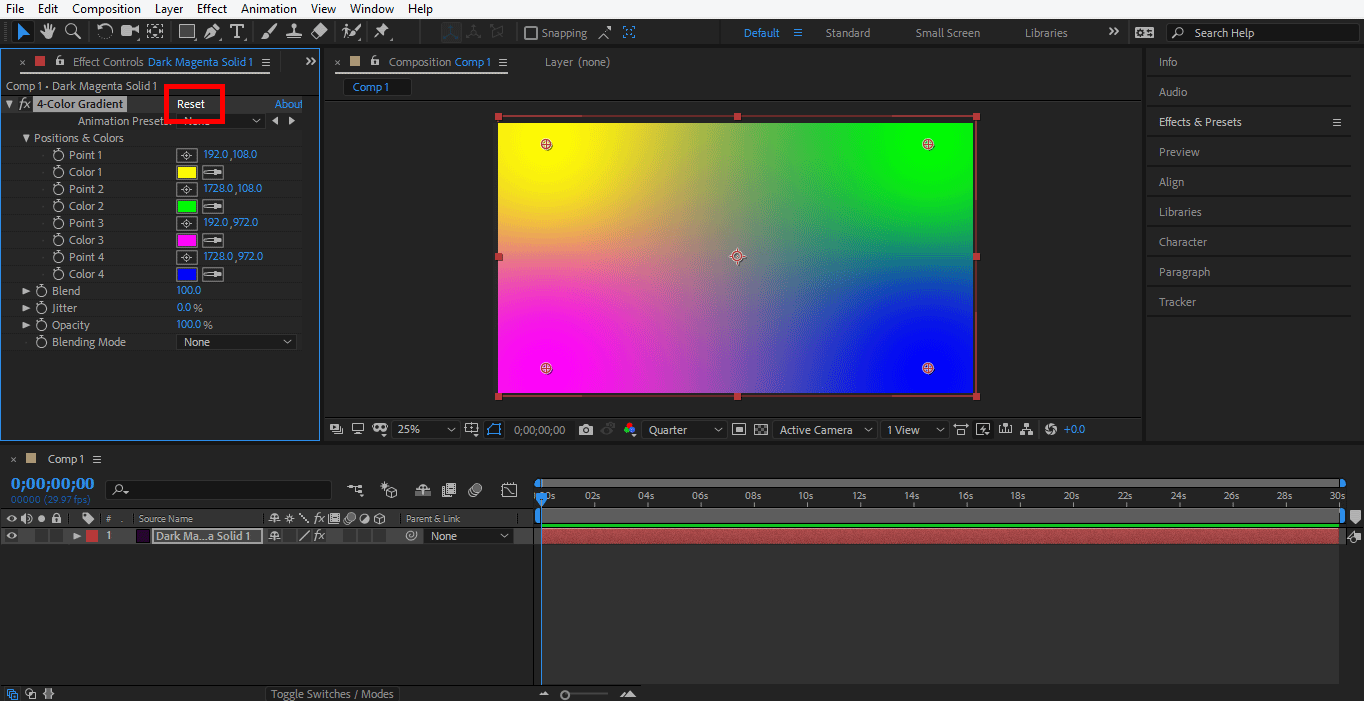The width and height of the screenshot is (1364, 701).
Task: Select the Hand tool in toolbar
Action: click(47, 32)
